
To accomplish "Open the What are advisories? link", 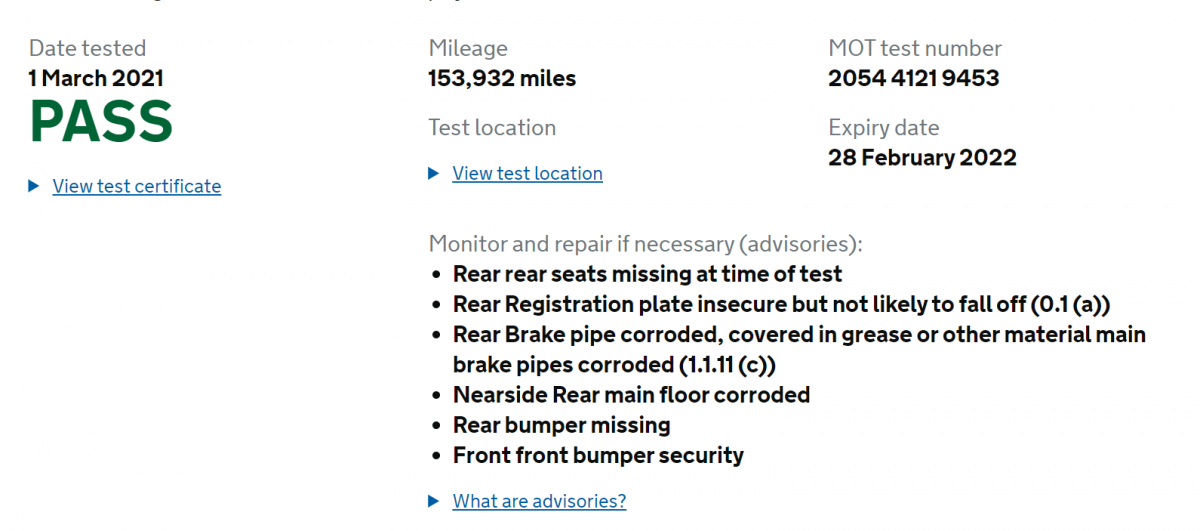I will tap(539, 501).
